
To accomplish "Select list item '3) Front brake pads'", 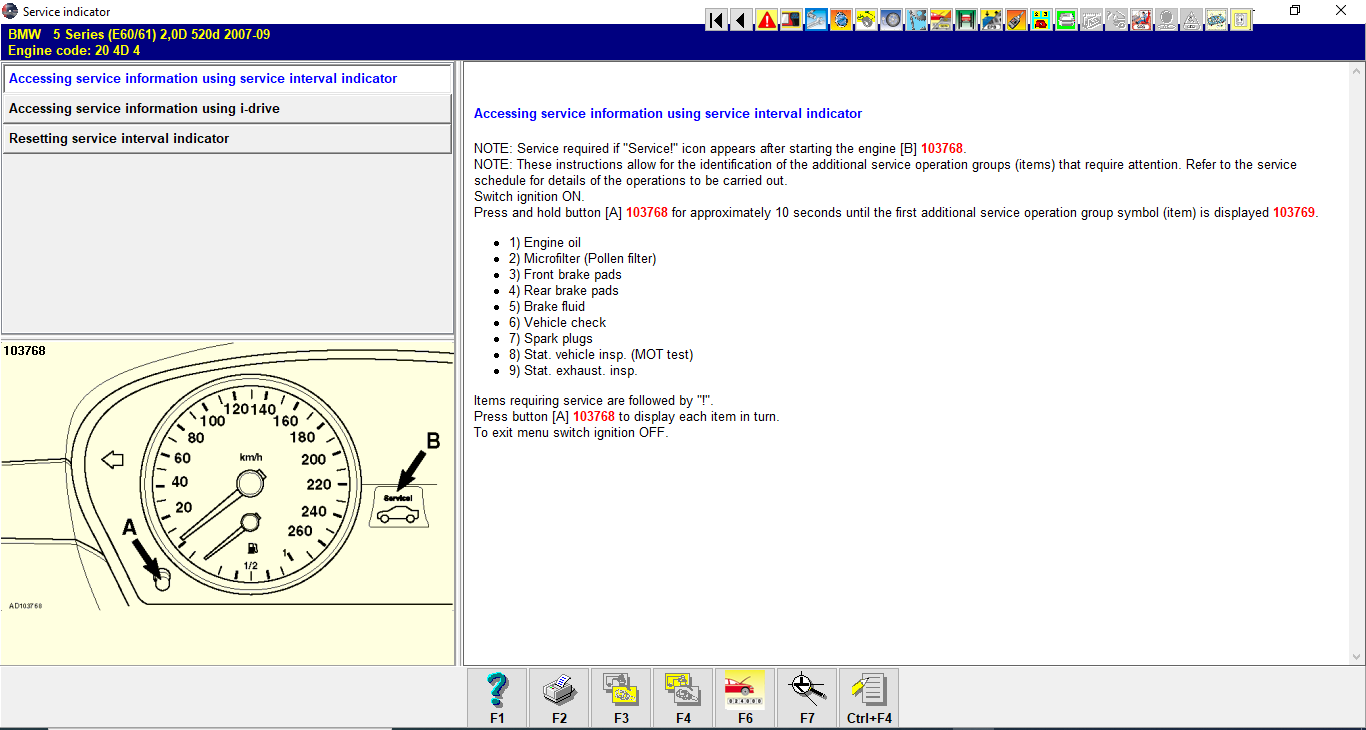I will 565,275.
